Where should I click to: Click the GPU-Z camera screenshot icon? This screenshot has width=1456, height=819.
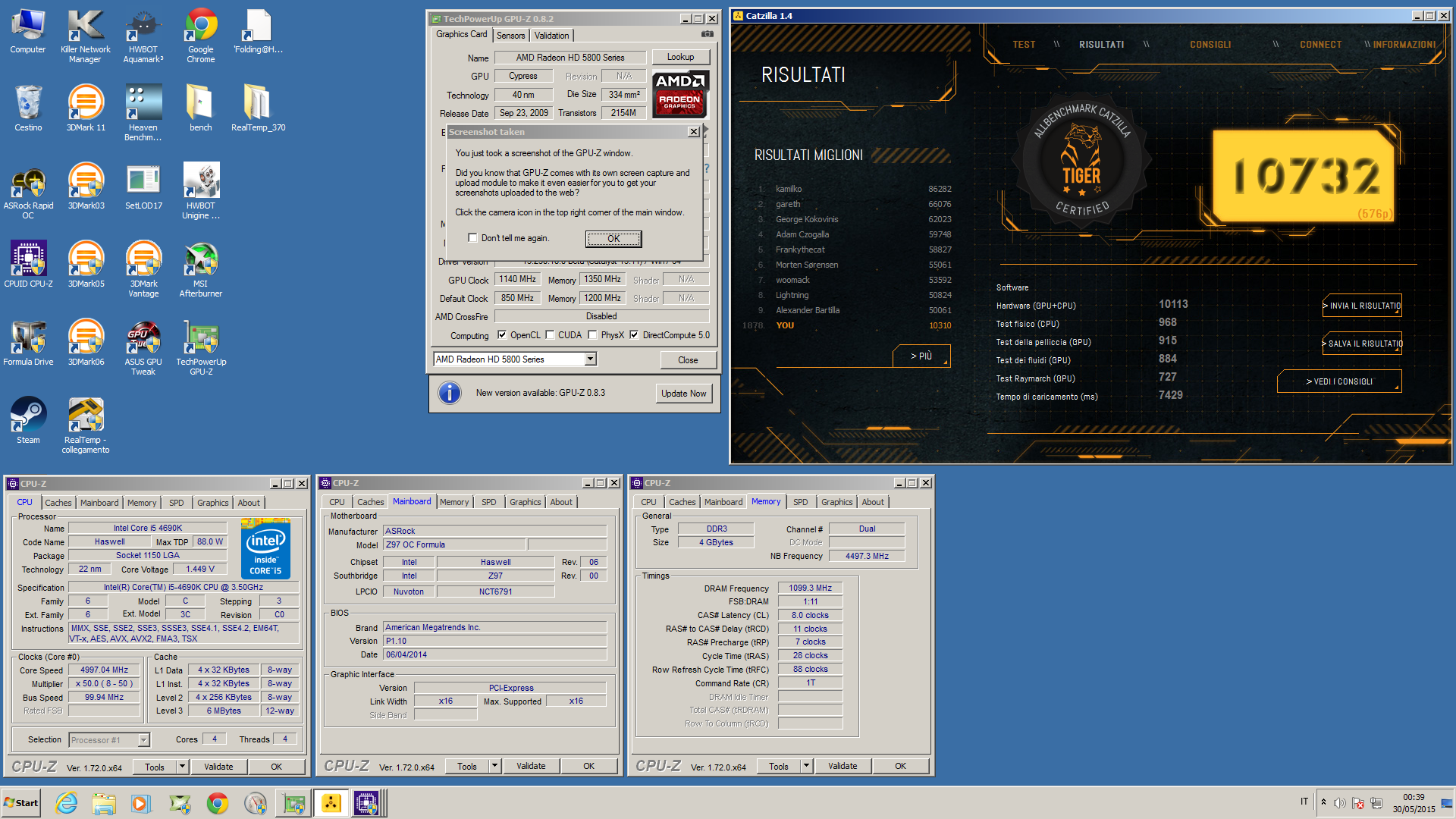coord(707,34)
